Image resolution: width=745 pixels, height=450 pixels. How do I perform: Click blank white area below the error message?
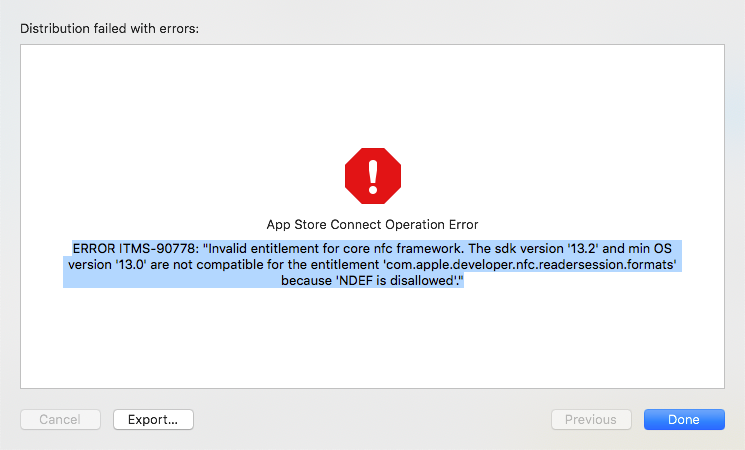(x=372, y=340)
